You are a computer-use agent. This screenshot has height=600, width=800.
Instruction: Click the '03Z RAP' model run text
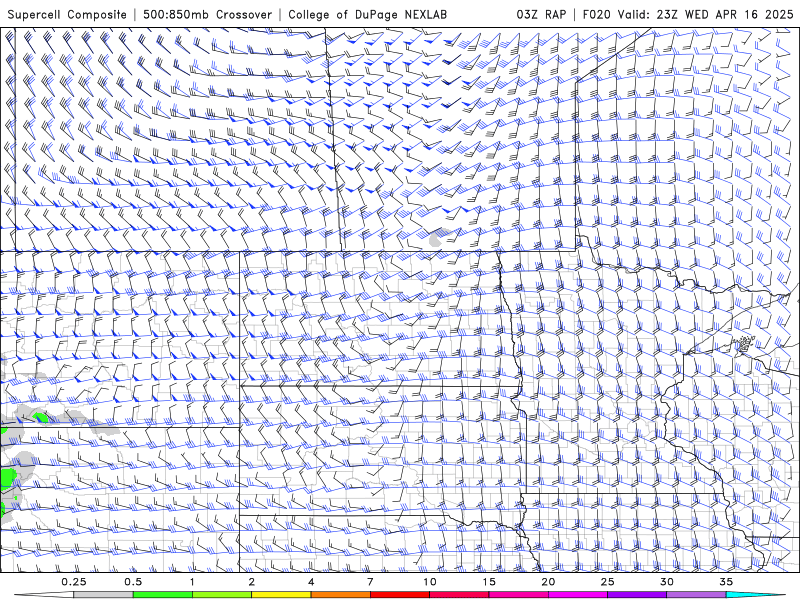point(541,14)
